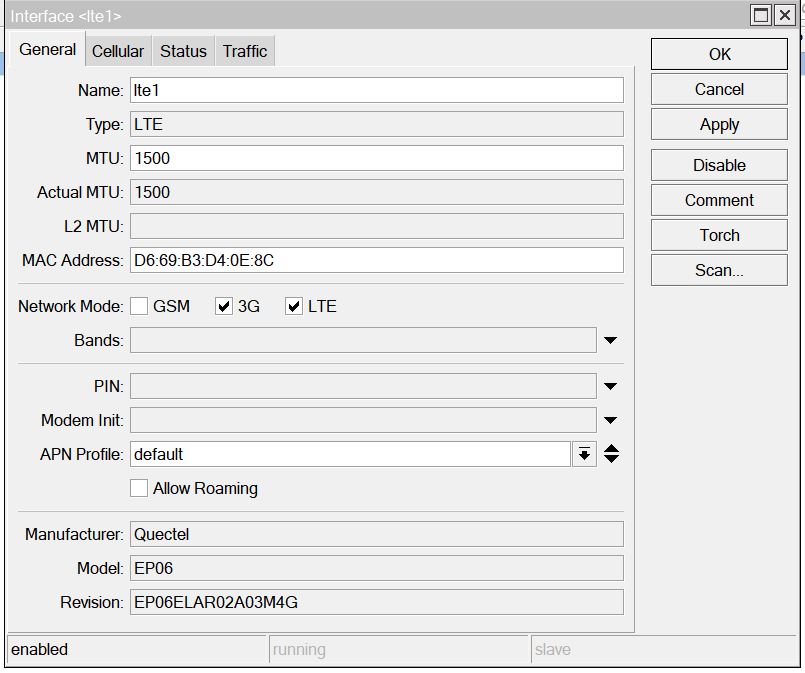Click the APN Profile up-down arrows
805x673 pixels.
click(x=612, y=455)
